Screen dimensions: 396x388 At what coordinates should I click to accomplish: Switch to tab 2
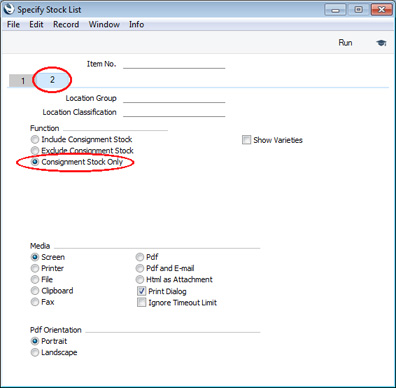[52, 80]
